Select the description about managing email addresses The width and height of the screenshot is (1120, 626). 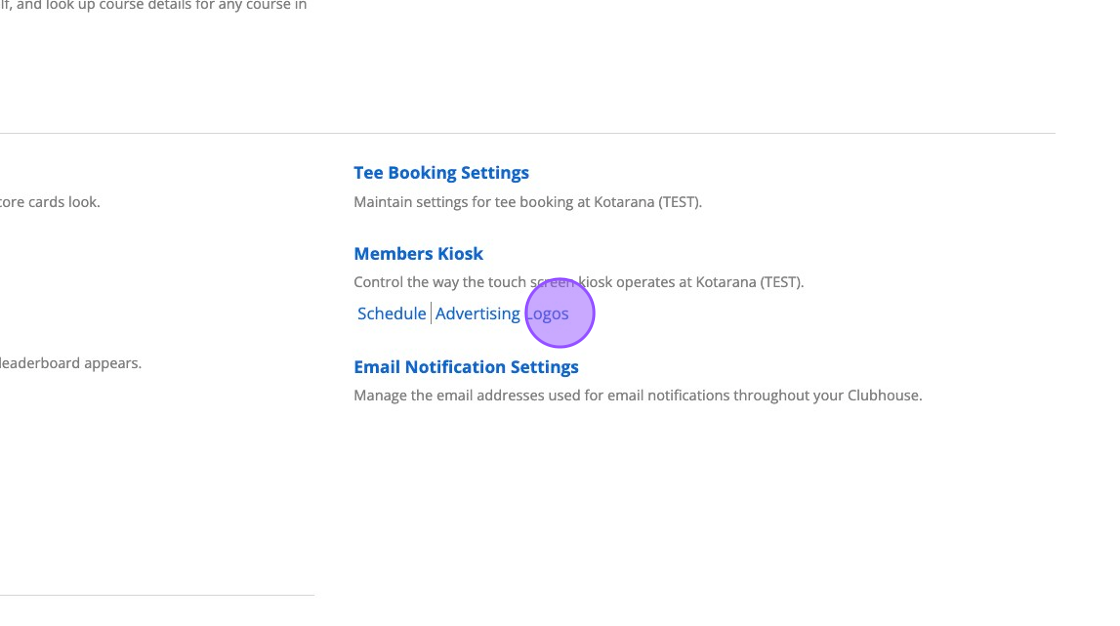638,395
